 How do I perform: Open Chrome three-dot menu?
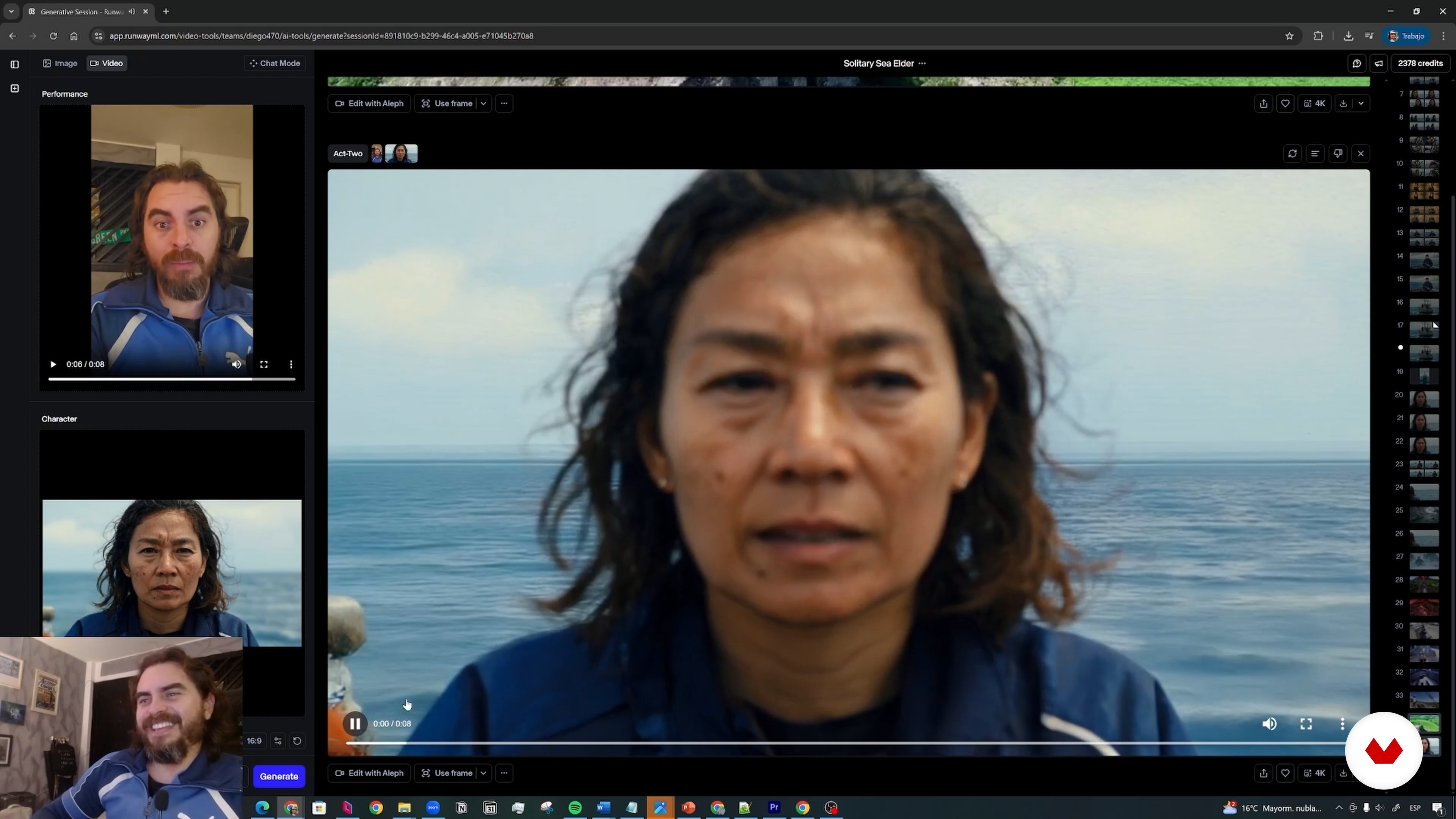pyautogui.click(x=1443, y=36)
